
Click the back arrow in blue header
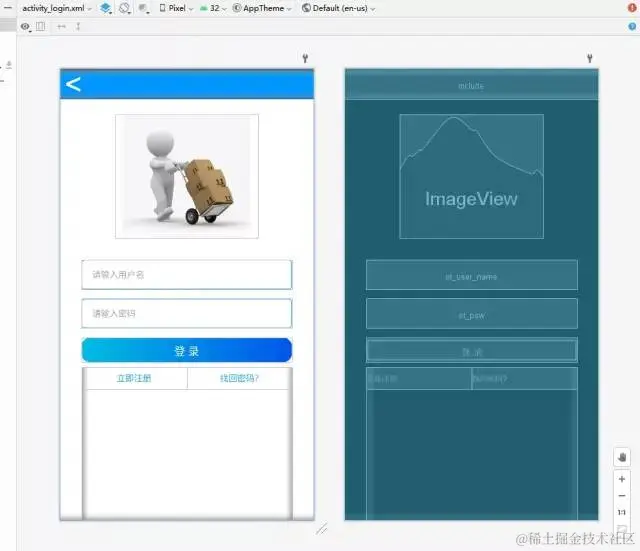pyautogui.click(x=73, y=84)
